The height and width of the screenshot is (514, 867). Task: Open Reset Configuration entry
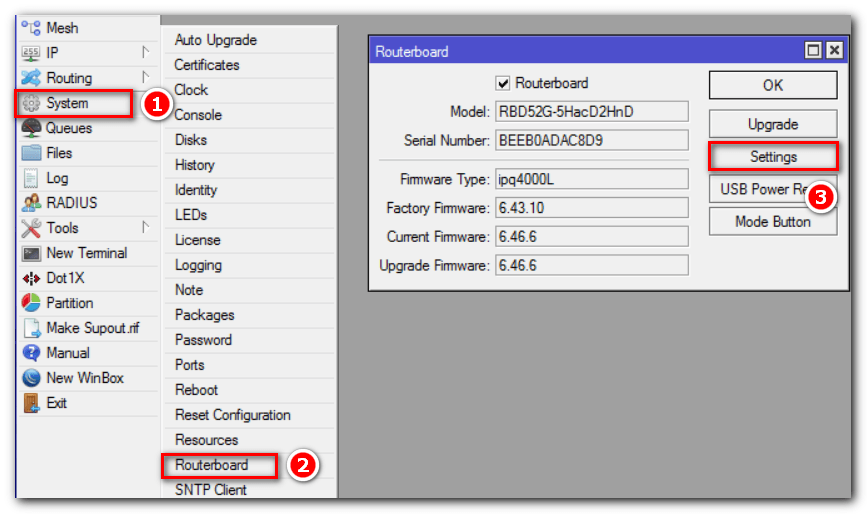tap(250, 415)
